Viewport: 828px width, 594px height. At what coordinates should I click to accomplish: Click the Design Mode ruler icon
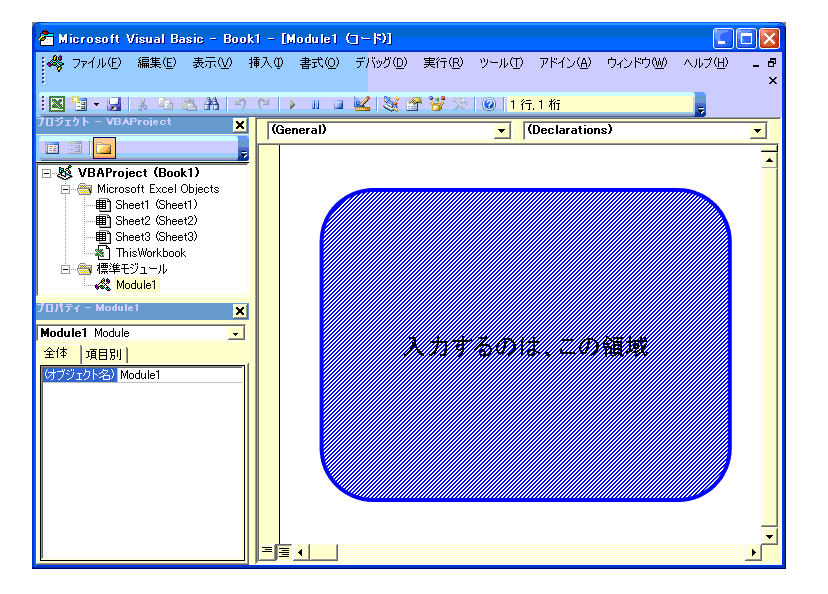pyautogui.click(x=362, y=104)
